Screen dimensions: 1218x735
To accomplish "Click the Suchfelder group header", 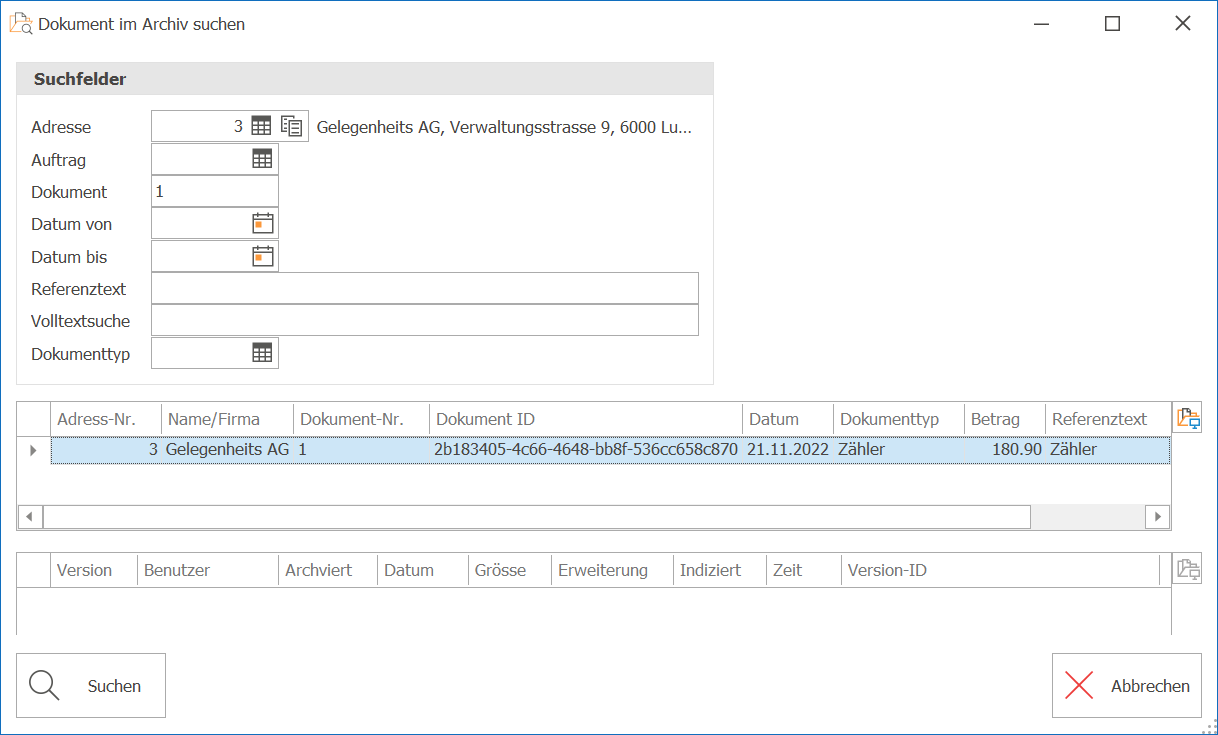I will 365,79.
